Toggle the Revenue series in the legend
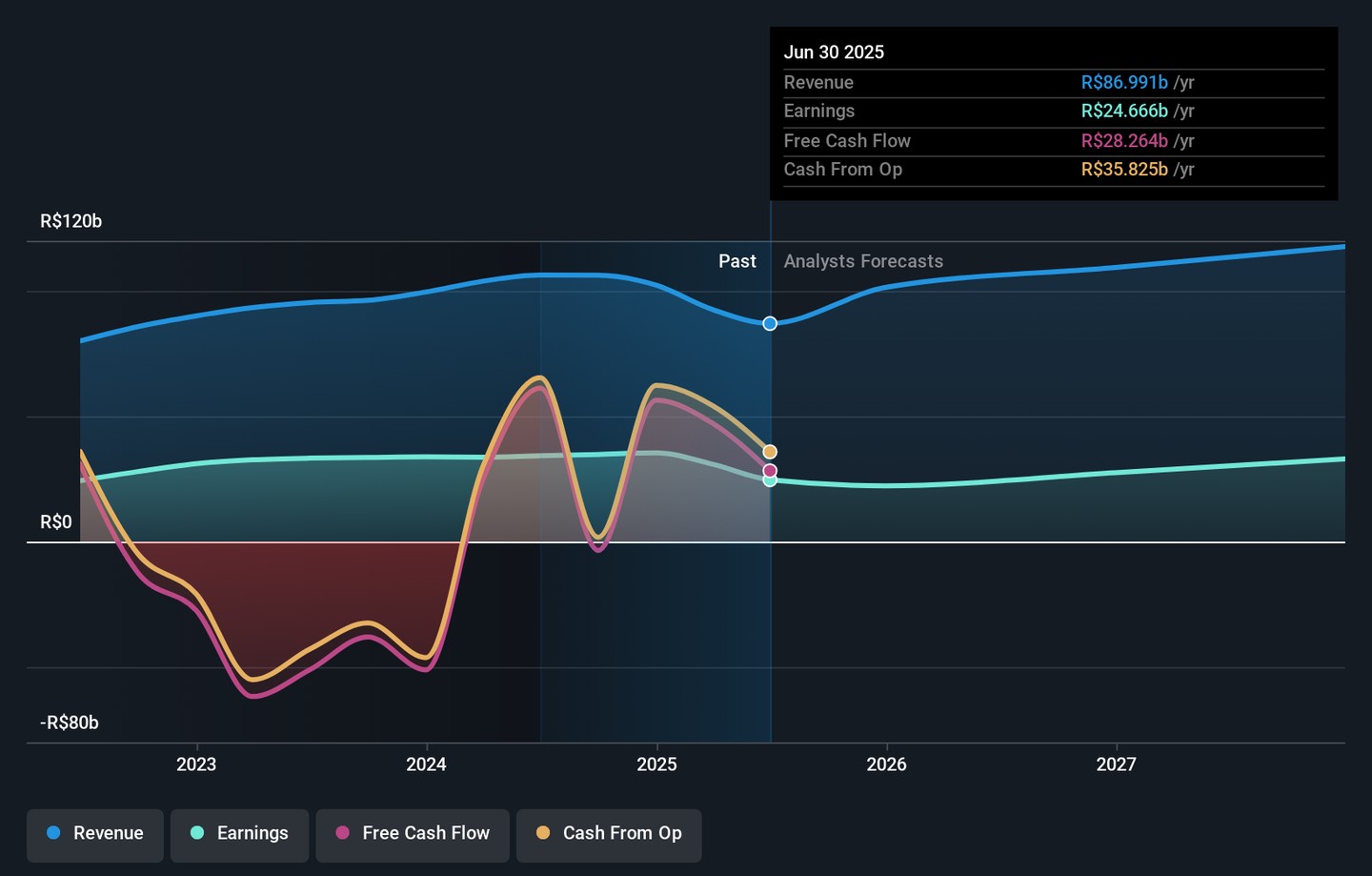This screenshot has width=1372, height=876. click(x=95, y=833)
